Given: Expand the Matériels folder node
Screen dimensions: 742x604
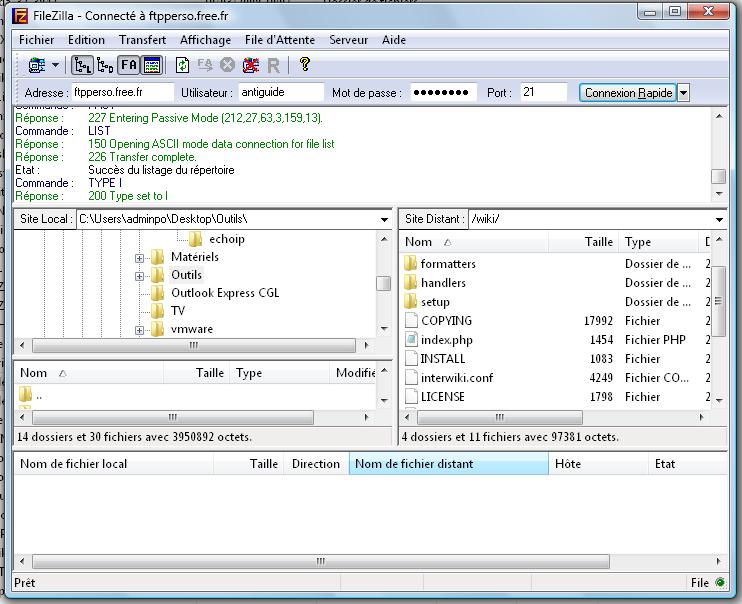Looking at the screenshot, I should (139, 258).
